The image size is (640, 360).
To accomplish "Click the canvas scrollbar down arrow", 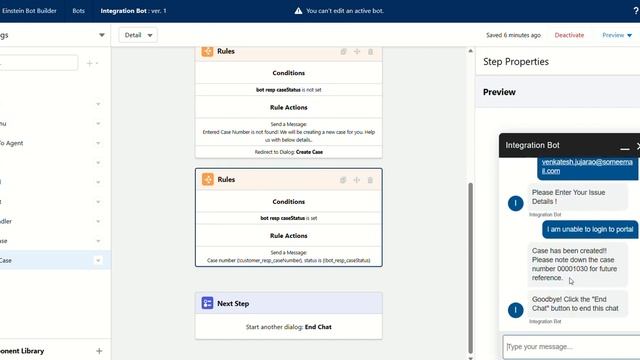I will tap(470, 358).
